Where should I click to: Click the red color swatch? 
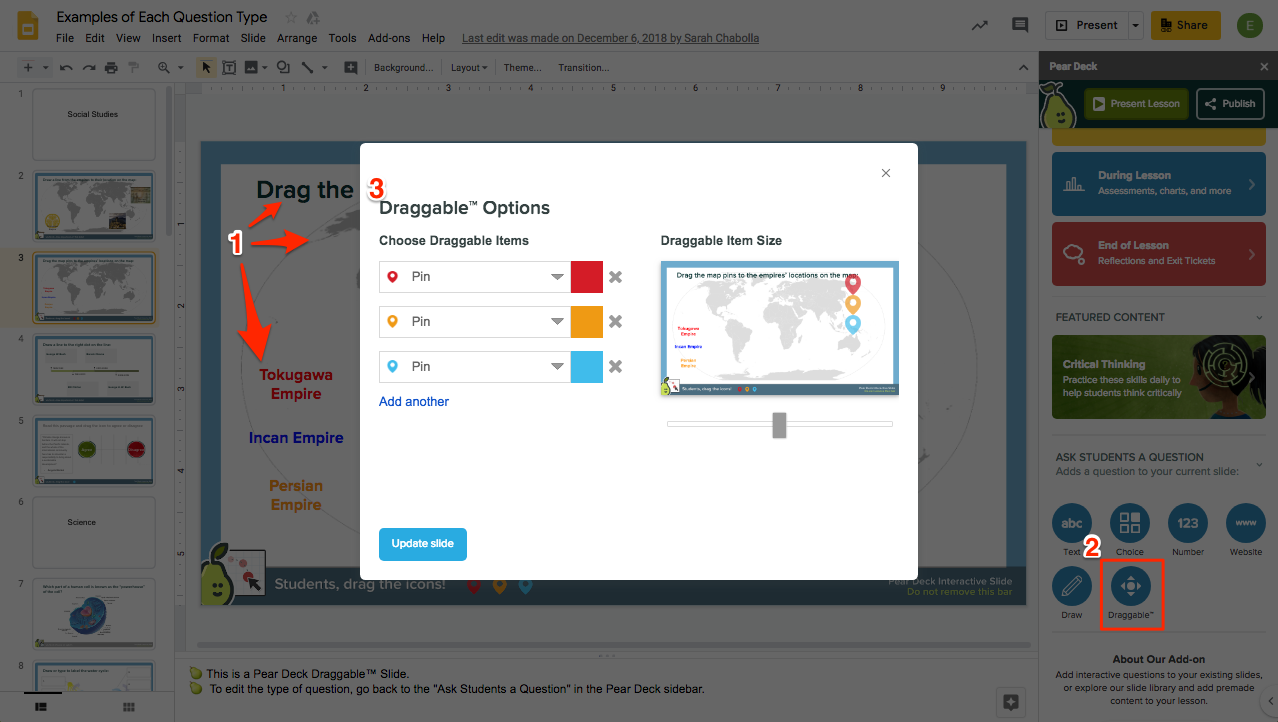[x=587, y=277]
